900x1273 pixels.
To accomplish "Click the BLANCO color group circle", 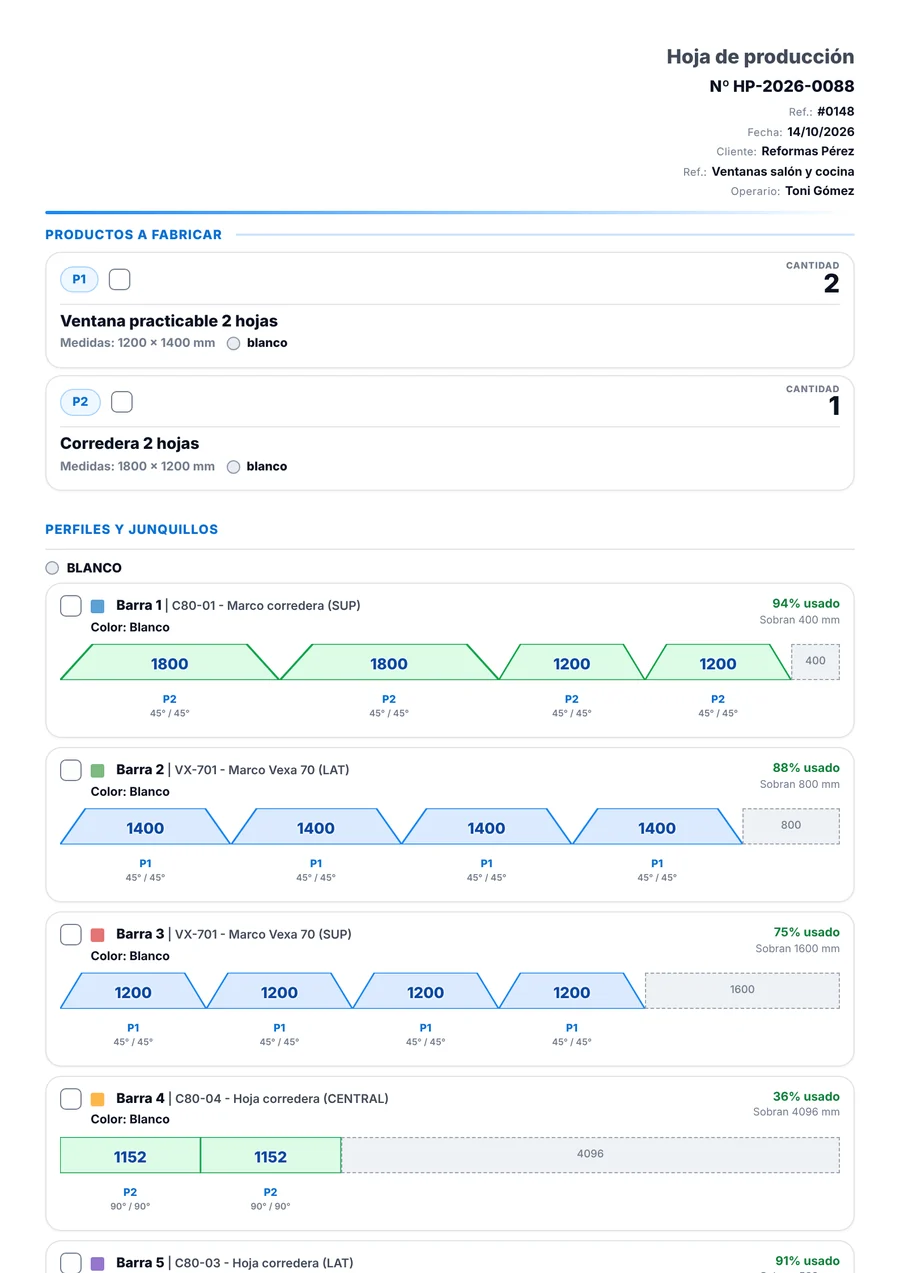I will click(x=52, y=568).
